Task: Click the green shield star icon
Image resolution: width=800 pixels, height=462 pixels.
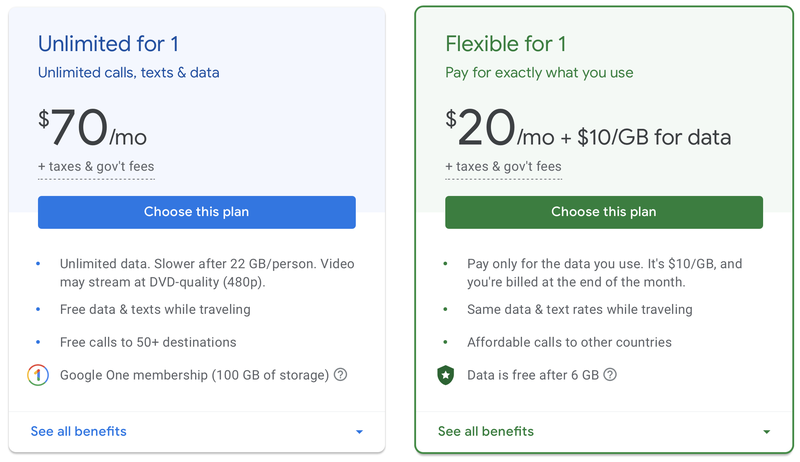Action: (x=445, y=375)
